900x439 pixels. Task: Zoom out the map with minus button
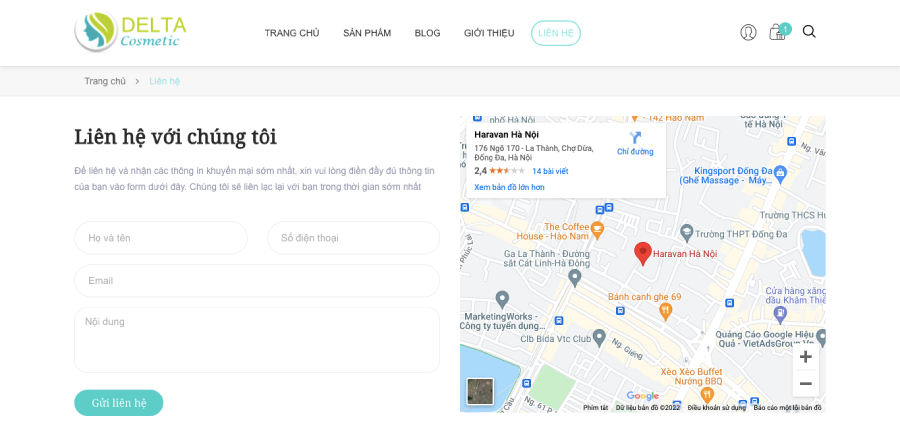(805, 384)
